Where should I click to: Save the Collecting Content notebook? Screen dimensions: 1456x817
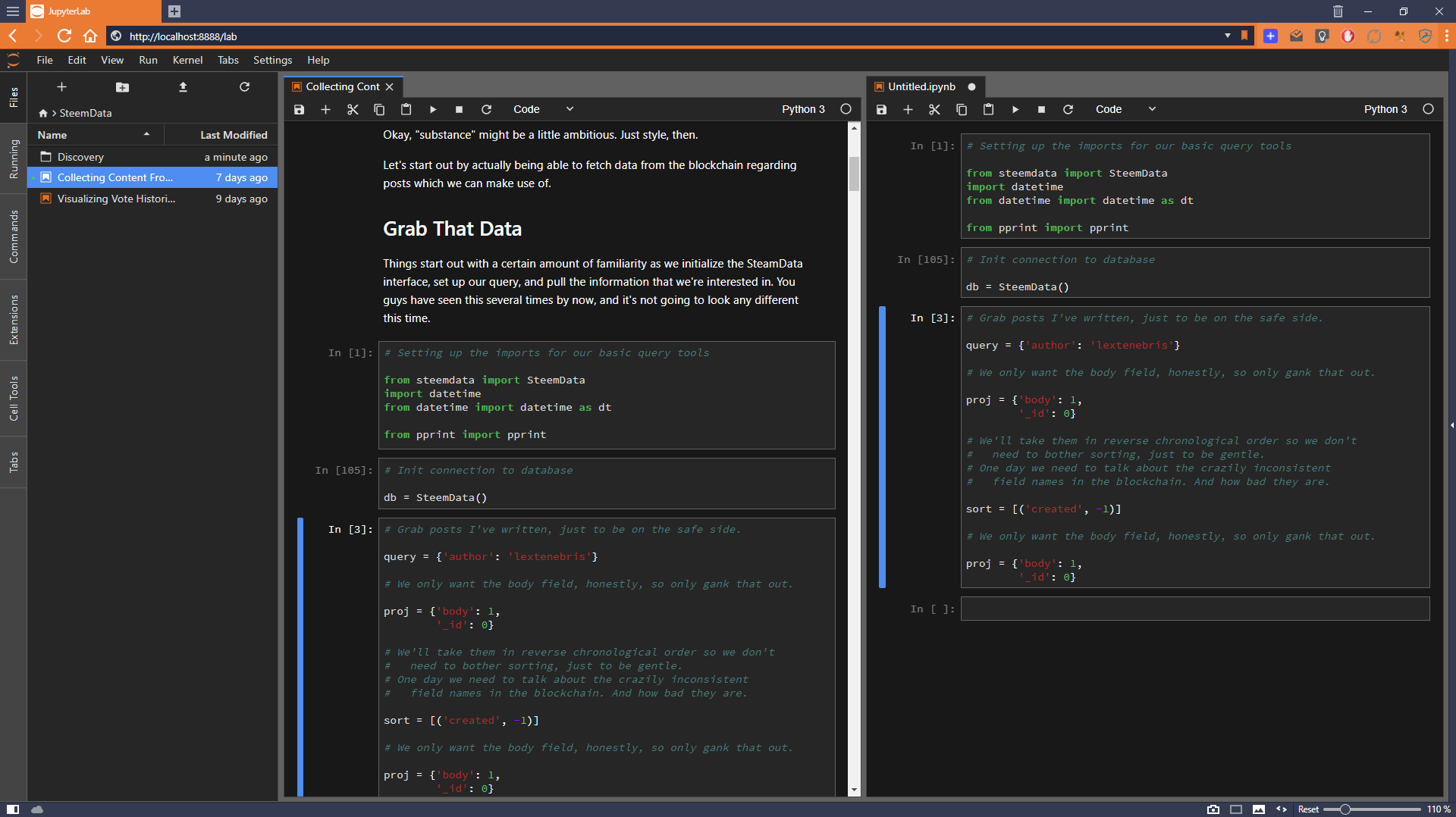(x=299, y=109)
